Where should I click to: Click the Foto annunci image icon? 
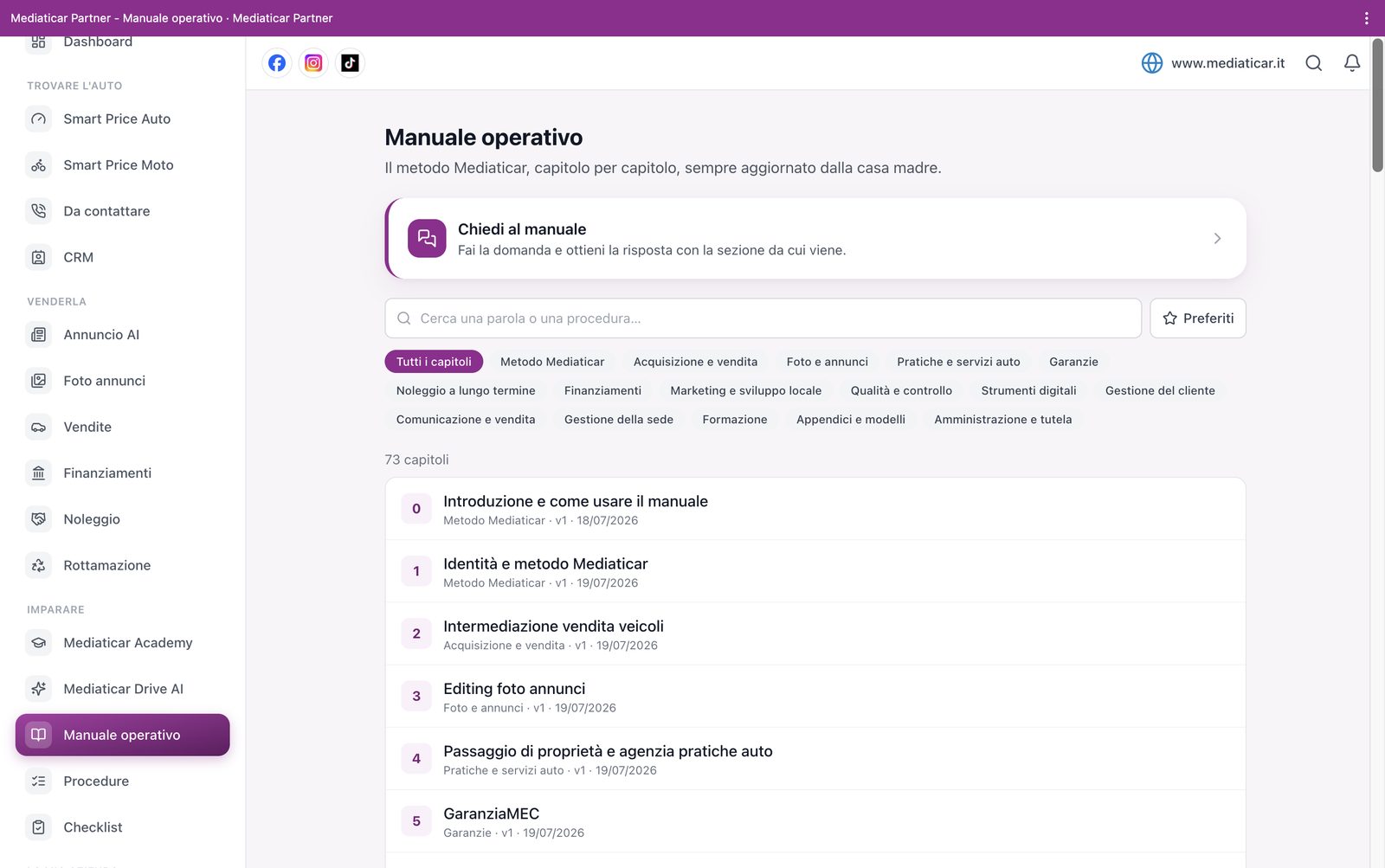[39, 381]
